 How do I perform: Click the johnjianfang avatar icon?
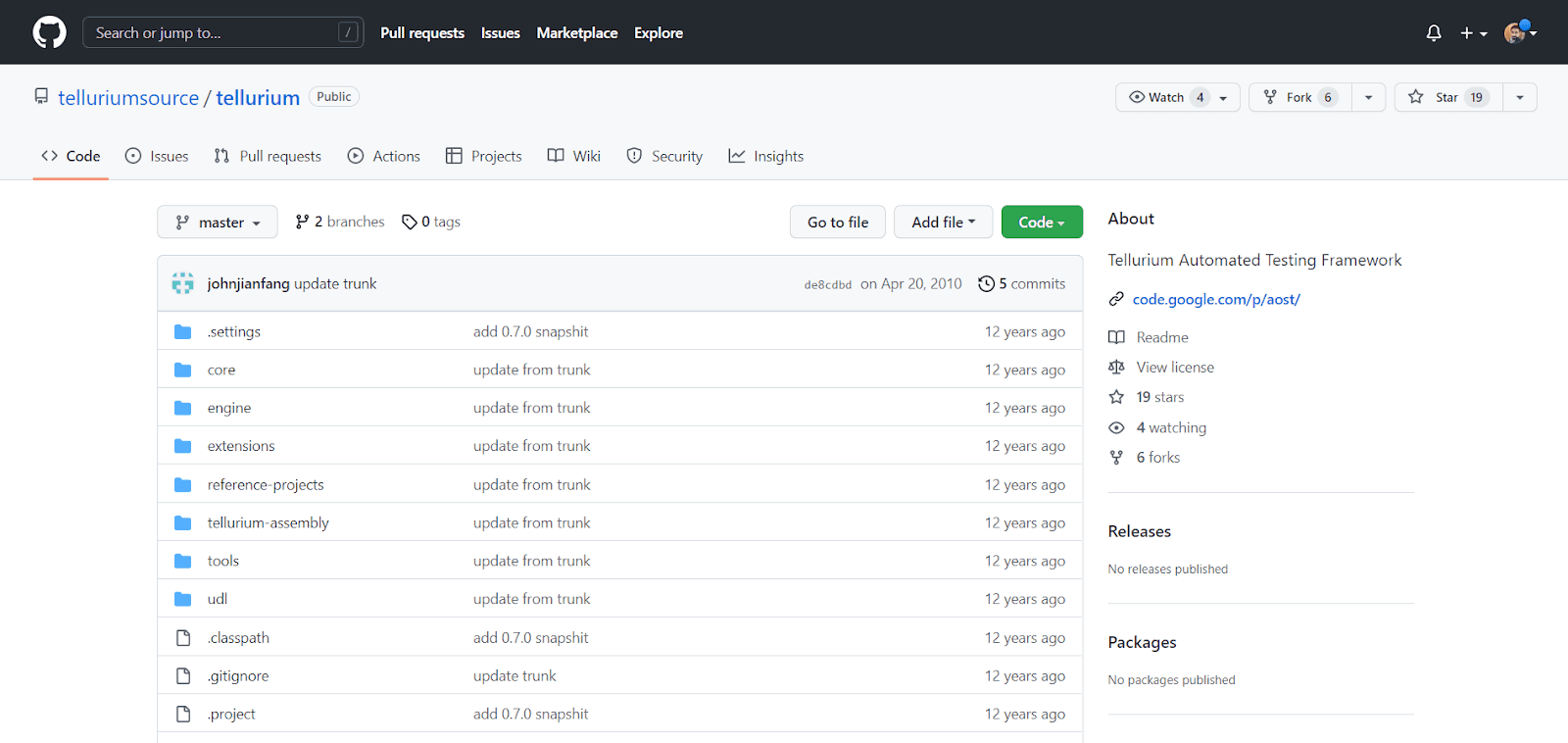pyautogui.click(x=182, y=284)
